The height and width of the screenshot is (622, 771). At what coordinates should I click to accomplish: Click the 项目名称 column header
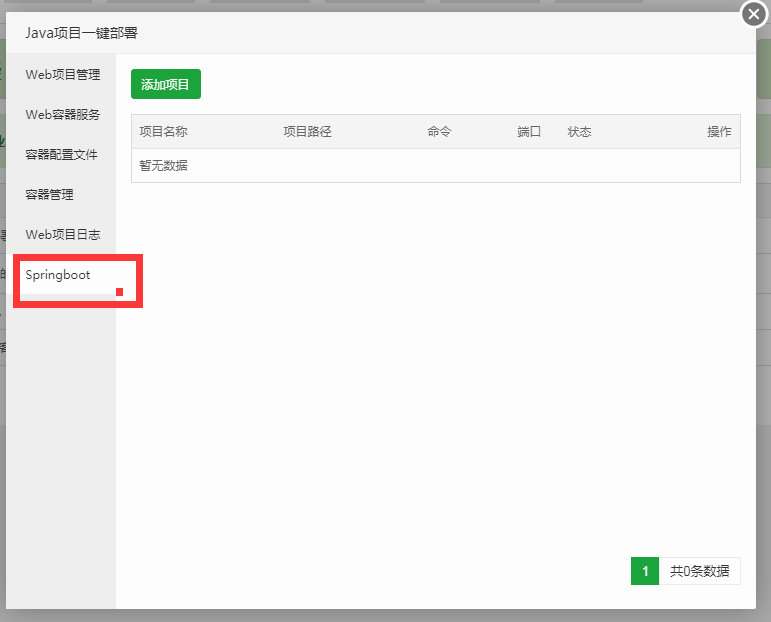[x=163, y=131]
